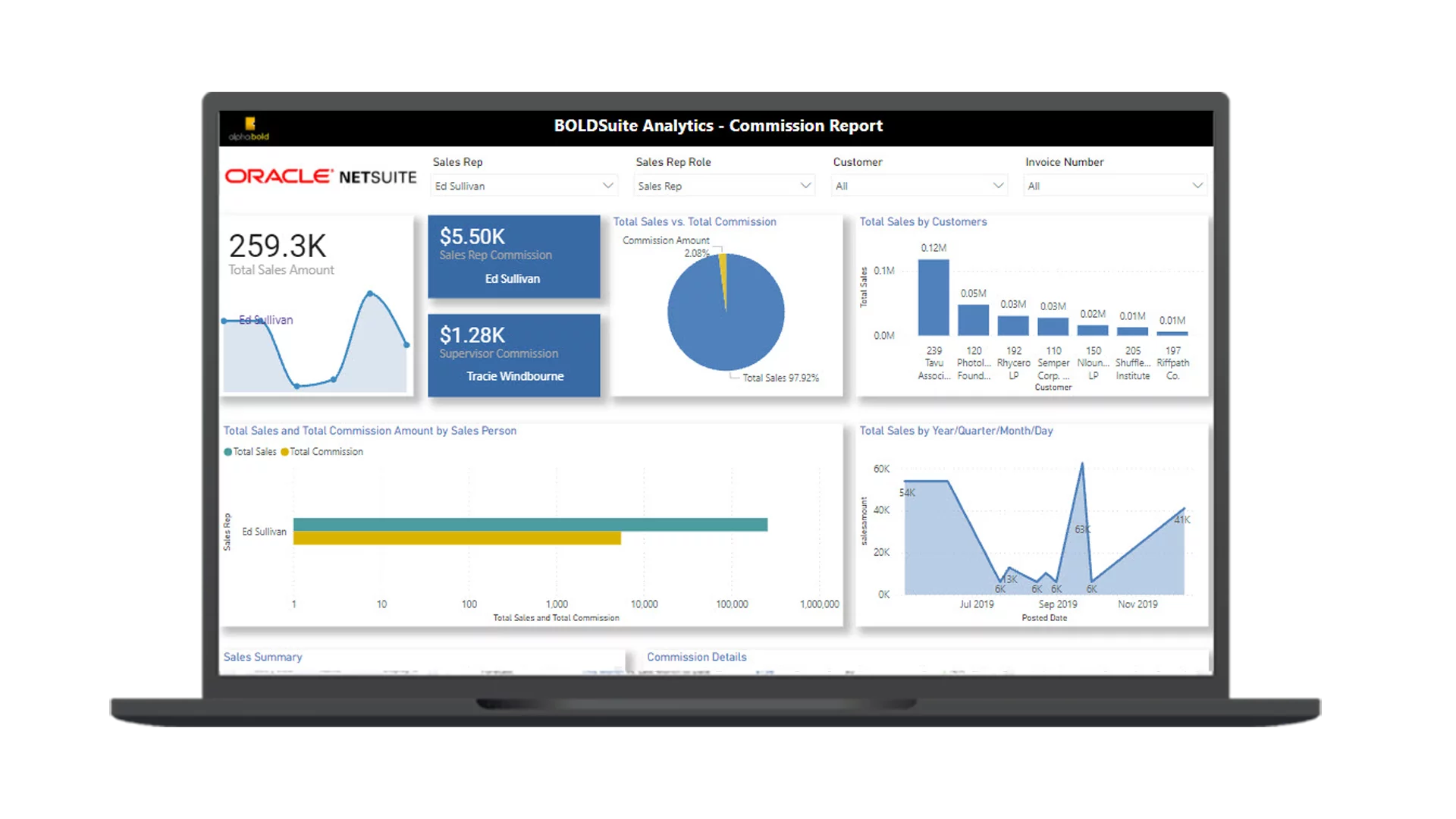Click the Ed Sullivan label on sparkline chart

coord(265,320)
